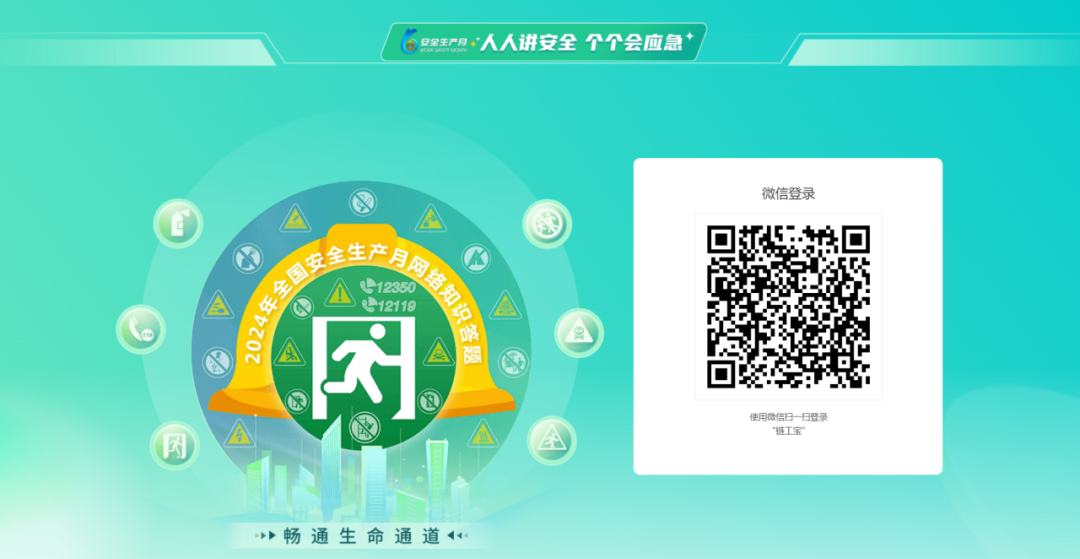Click the slip hazard triangle bubble icon

click(552, 441)
